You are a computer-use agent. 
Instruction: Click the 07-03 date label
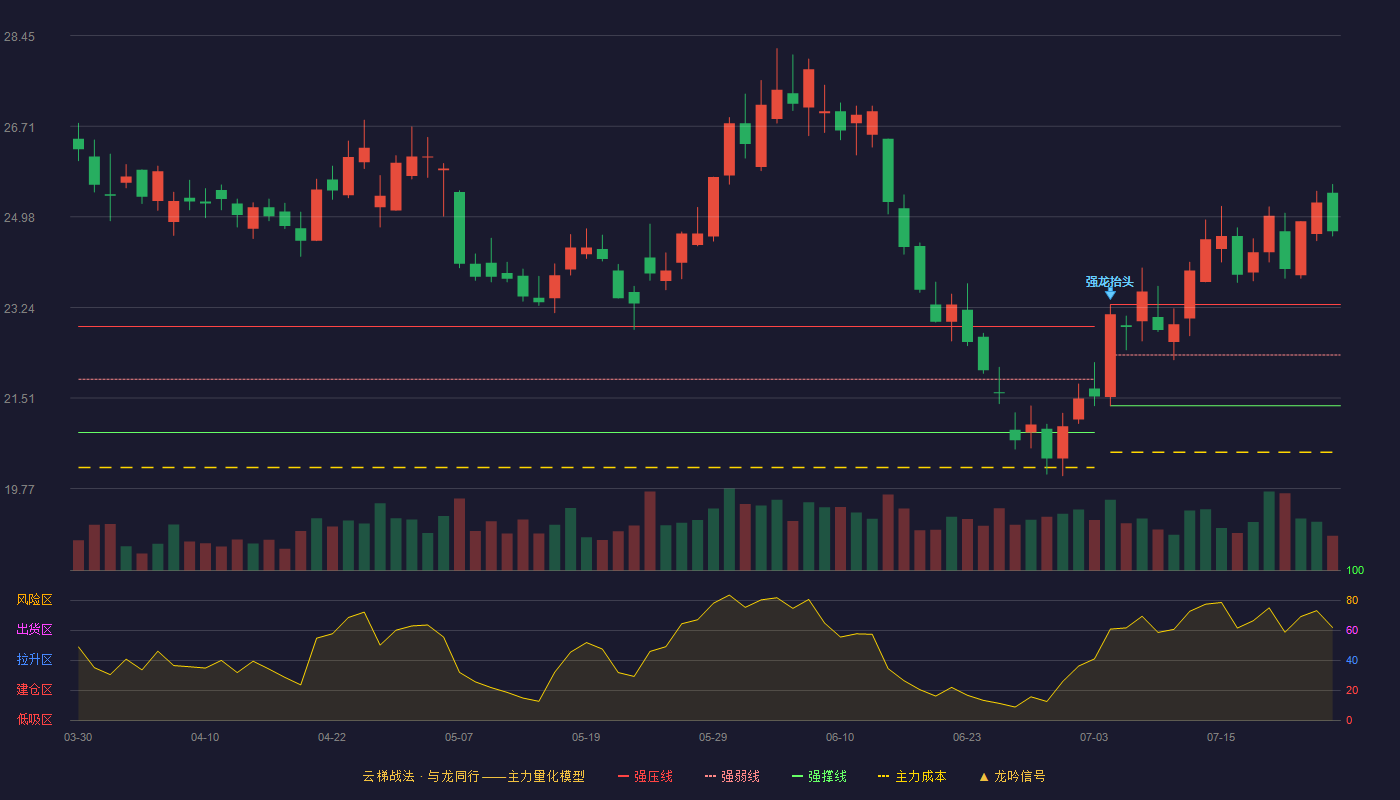click(x=1094, y=737)
